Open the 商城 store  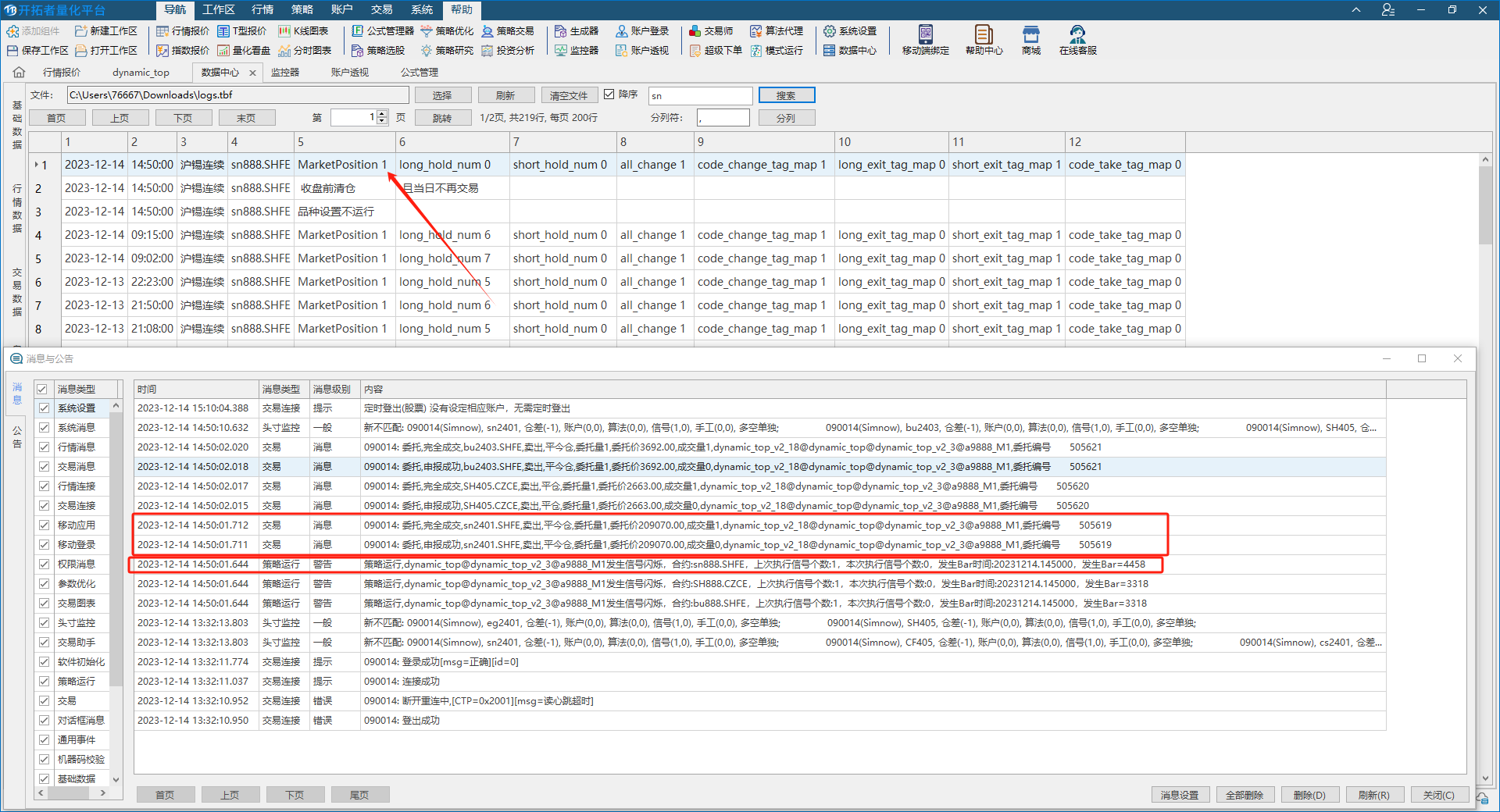tap(1031, 40)
